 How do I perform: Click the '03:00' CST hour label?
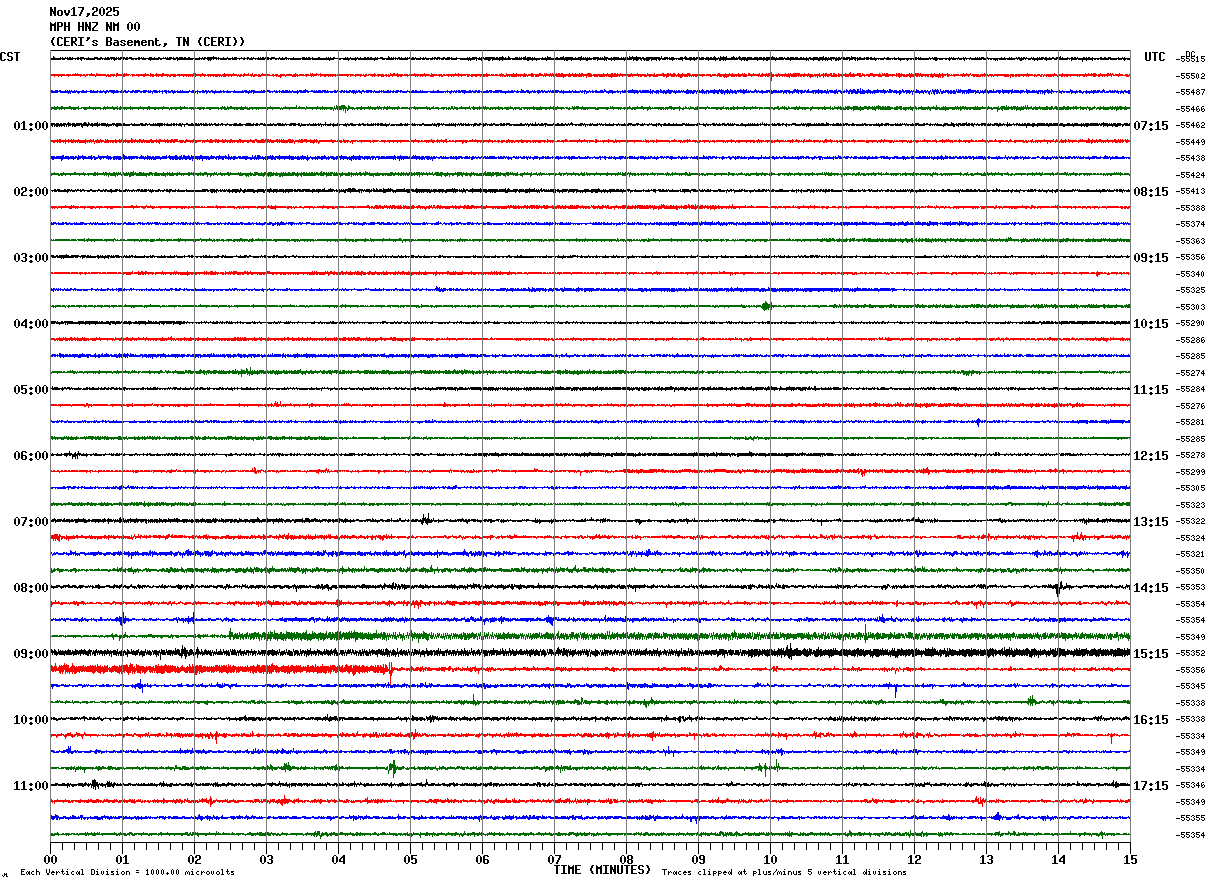(31, 258)
